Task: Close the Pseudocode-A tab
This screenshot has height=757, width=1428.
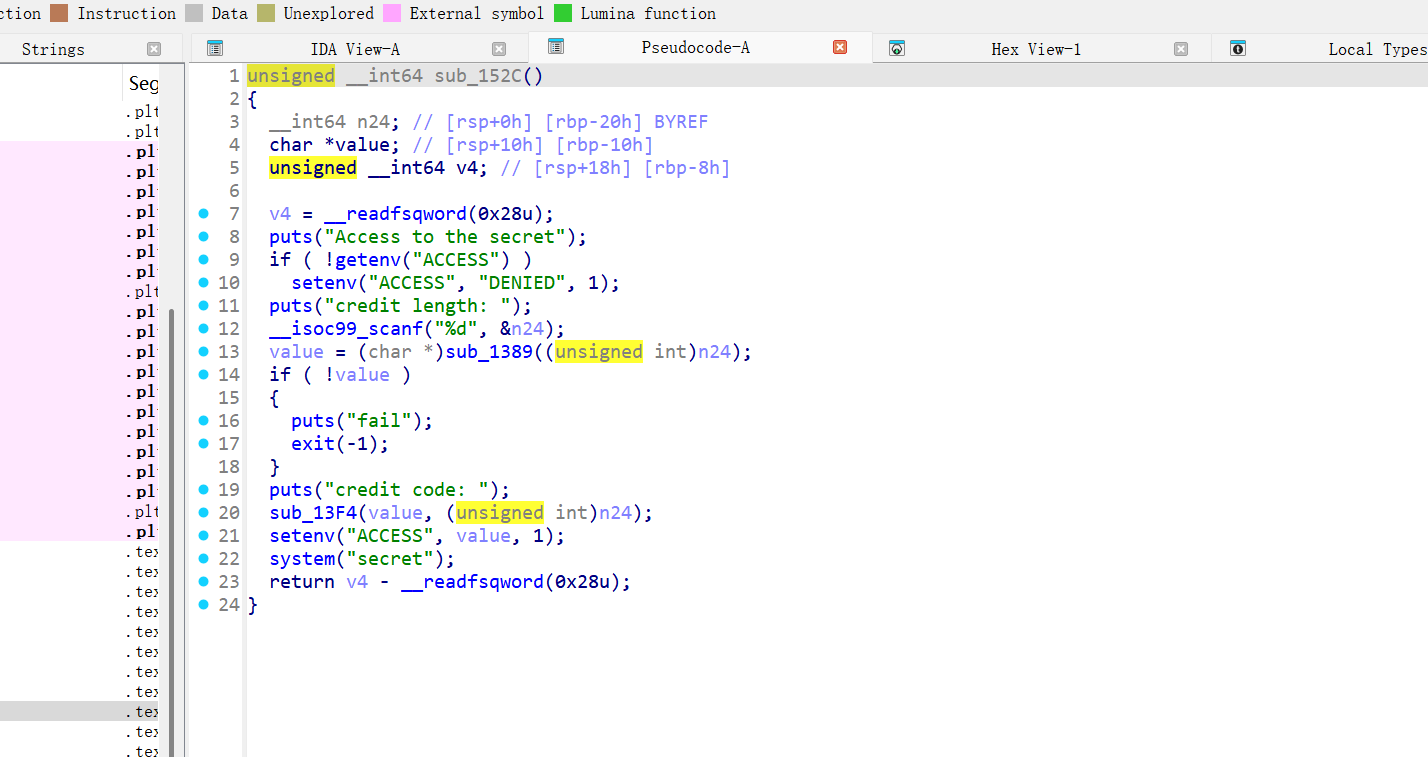Action: (840, 47)
